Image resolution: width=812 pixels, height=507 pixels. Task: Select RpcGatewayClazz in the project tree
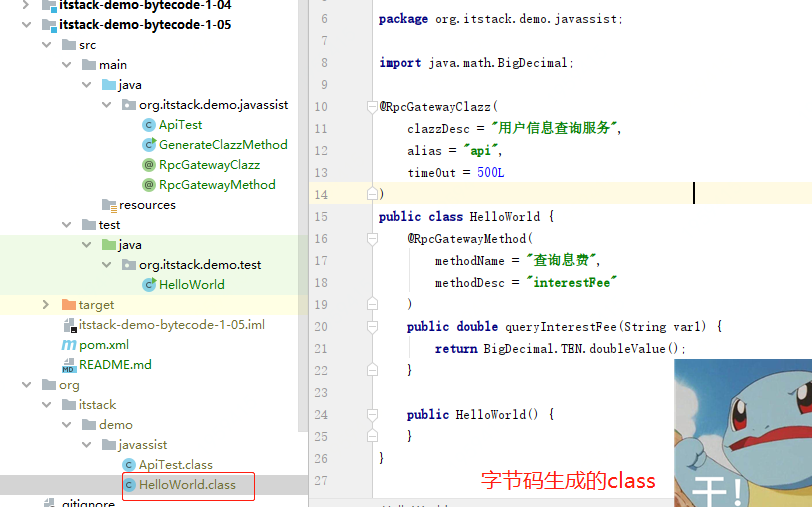209,165
